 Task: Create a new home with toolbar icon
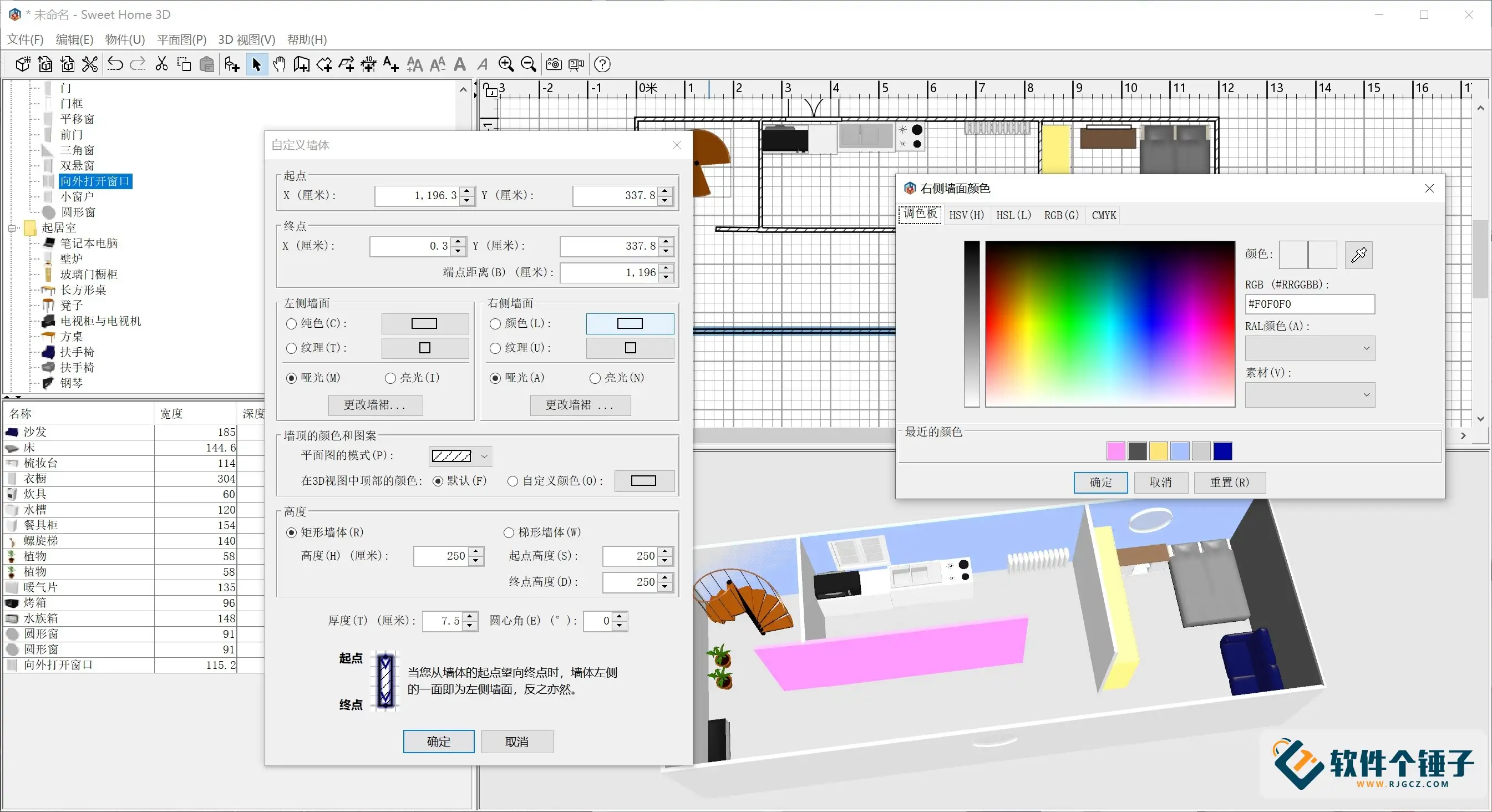tap(23, 64)
